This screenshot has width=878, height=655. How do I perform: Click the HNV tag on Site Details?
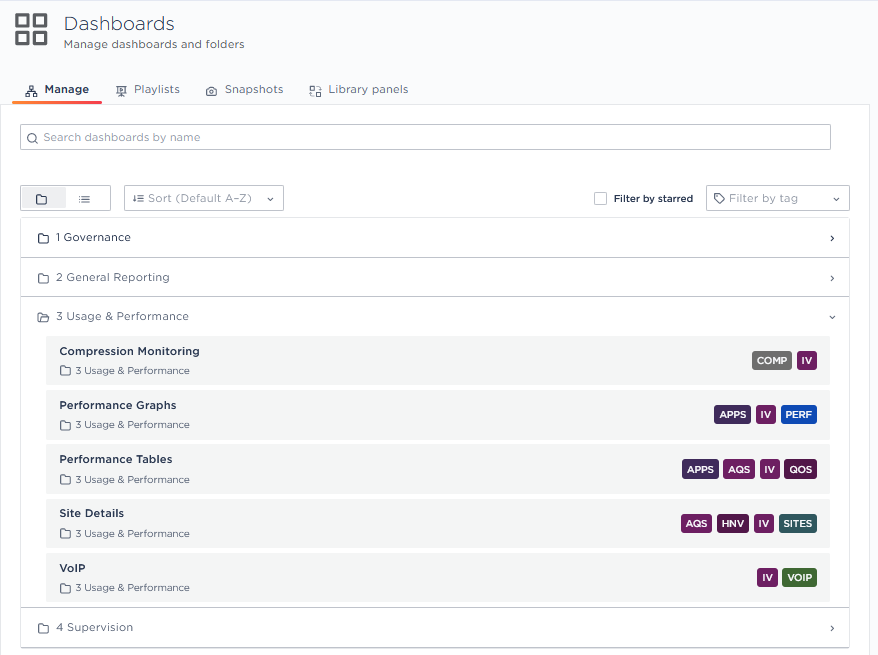733,523
